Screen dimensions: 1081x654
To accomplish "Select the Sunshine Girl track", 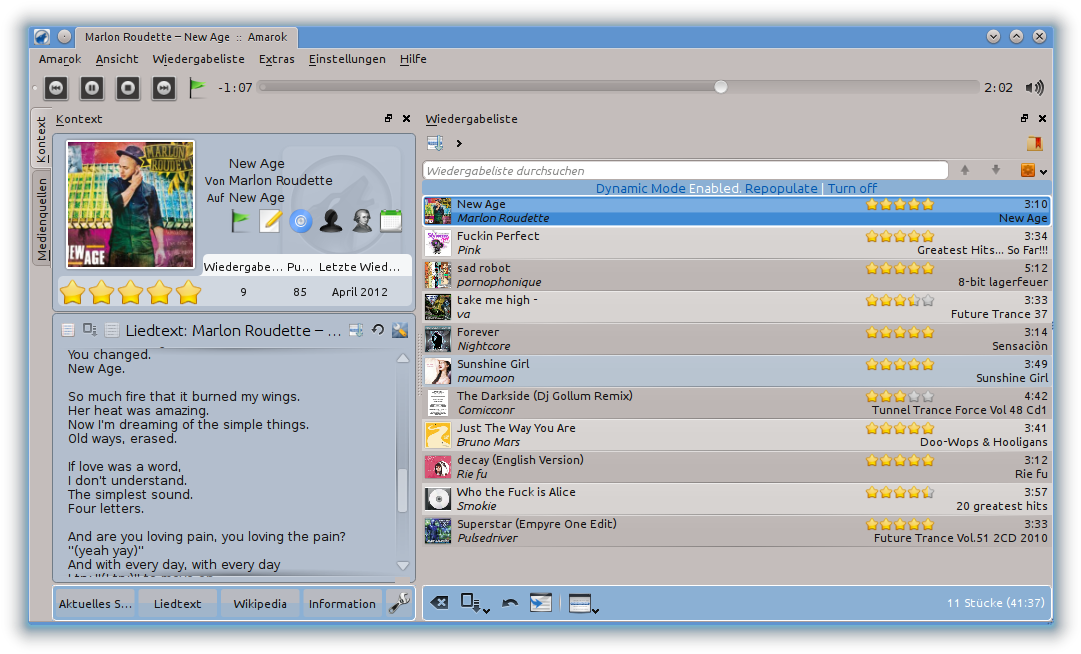I will point(736,371).
